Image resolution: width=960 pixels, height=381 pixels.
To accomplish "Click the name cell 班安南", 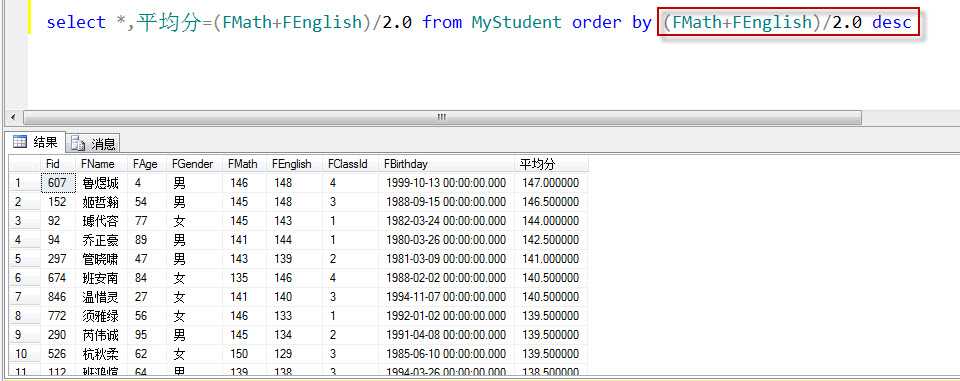I will tap(102, 277).
